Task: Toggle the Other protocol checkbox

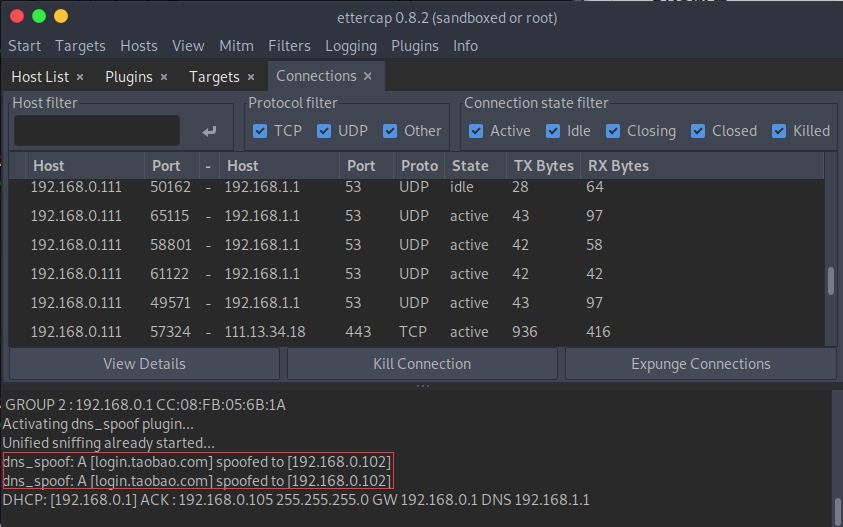Action: point(390,131)
